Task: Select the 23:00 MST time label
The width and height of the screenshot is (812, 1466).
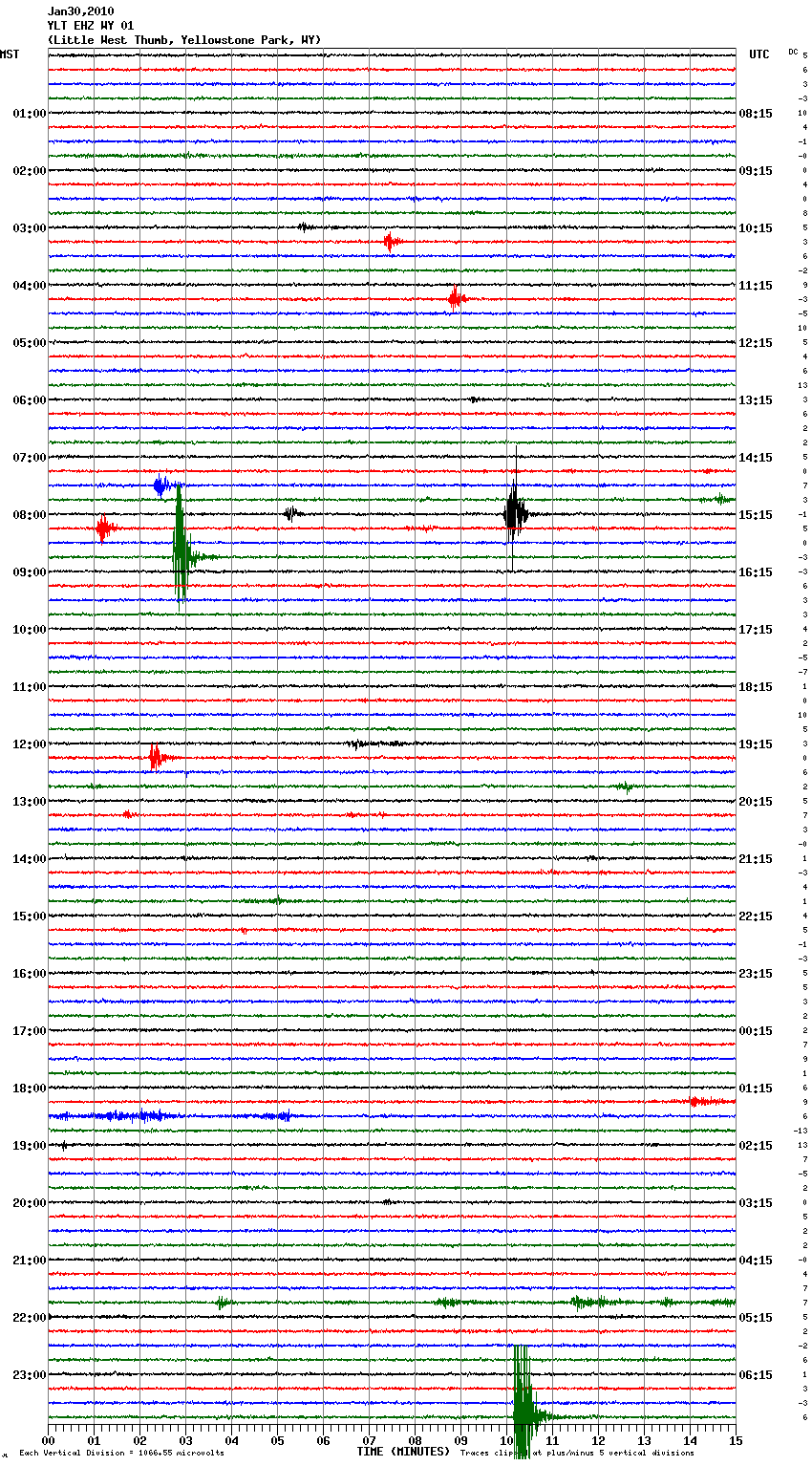Action: [x=30, y=1375]
